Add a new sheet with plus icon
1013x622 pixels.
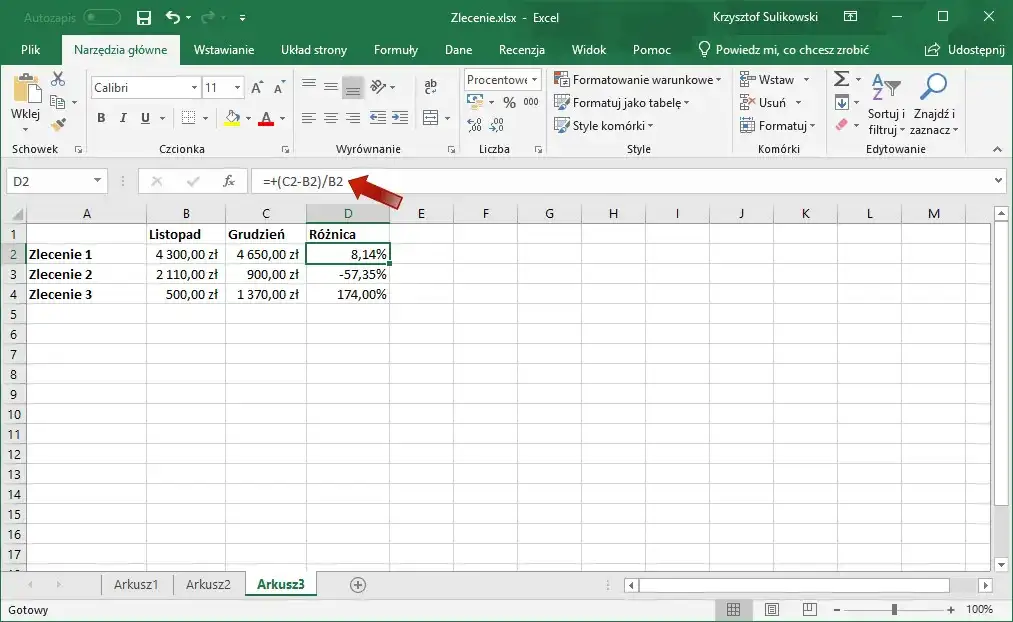pos(358,585)
